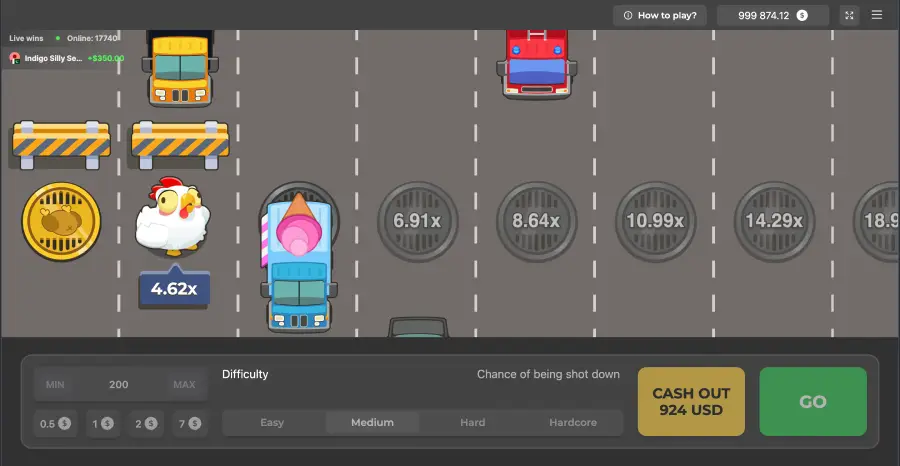Select Medium difficulty
The width and height of the screenshot is (900, 466).
coord(372,422)
